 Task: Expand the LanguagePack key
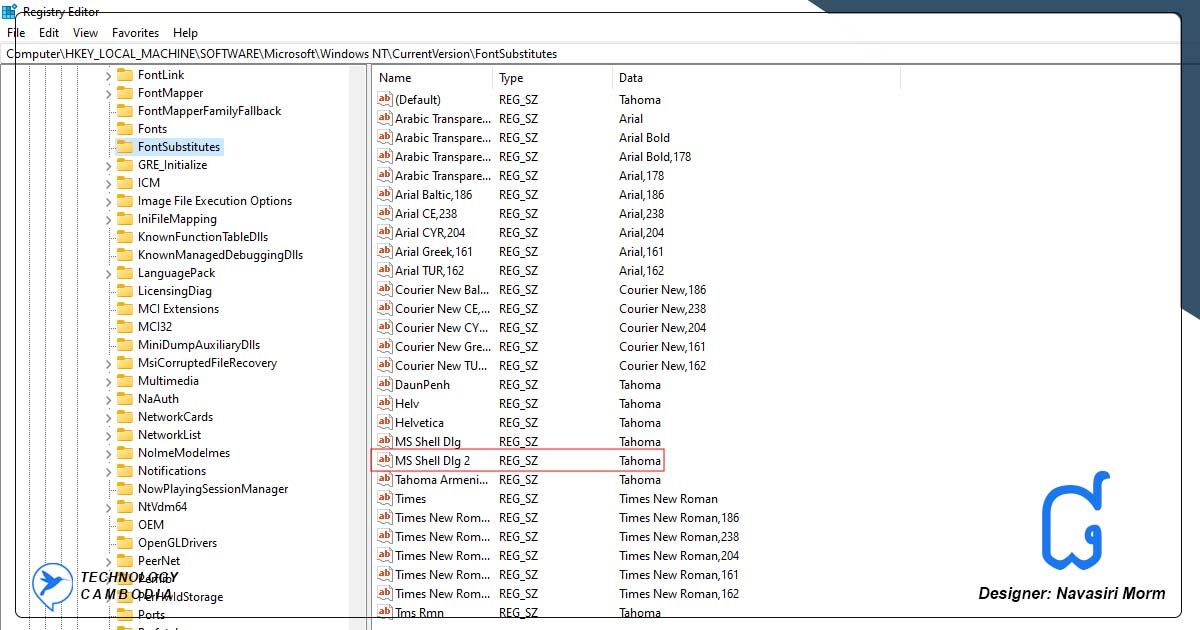109,273
